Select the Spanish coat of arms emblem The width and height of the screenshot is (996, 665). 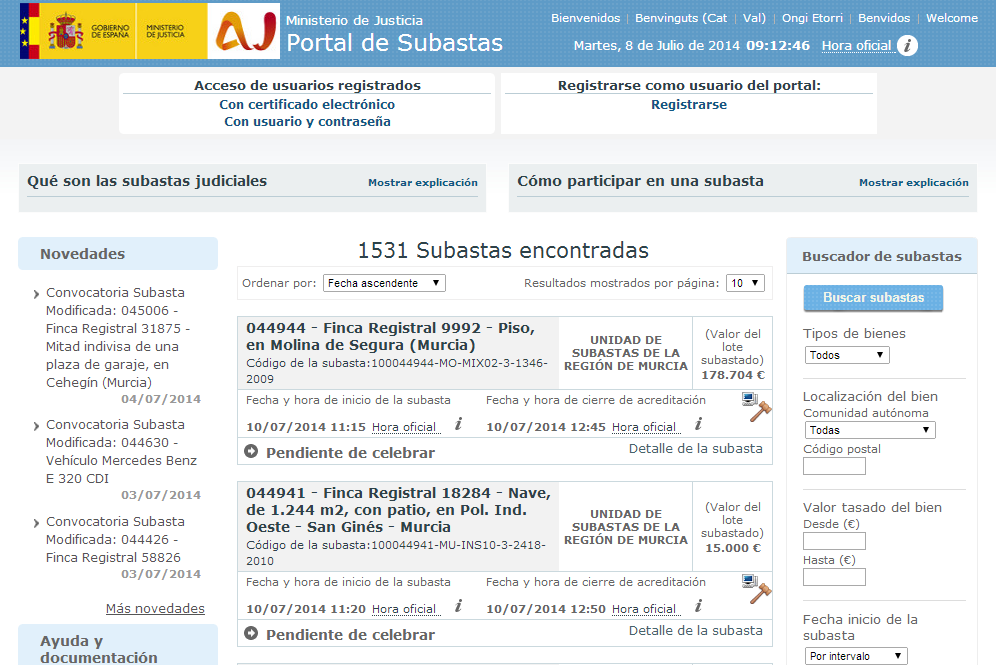(68, 33)
